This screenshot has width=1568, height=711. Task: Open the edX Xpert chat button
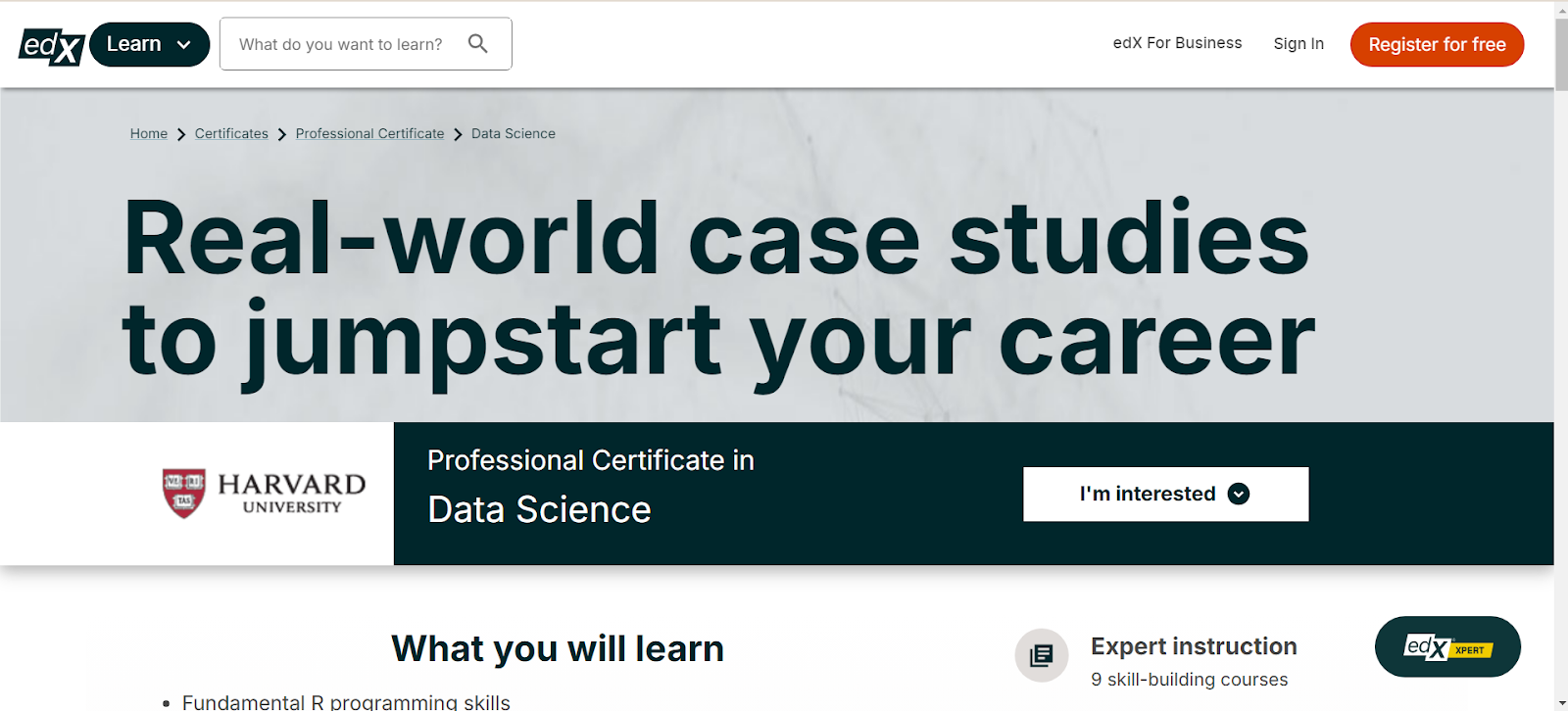1447,646
